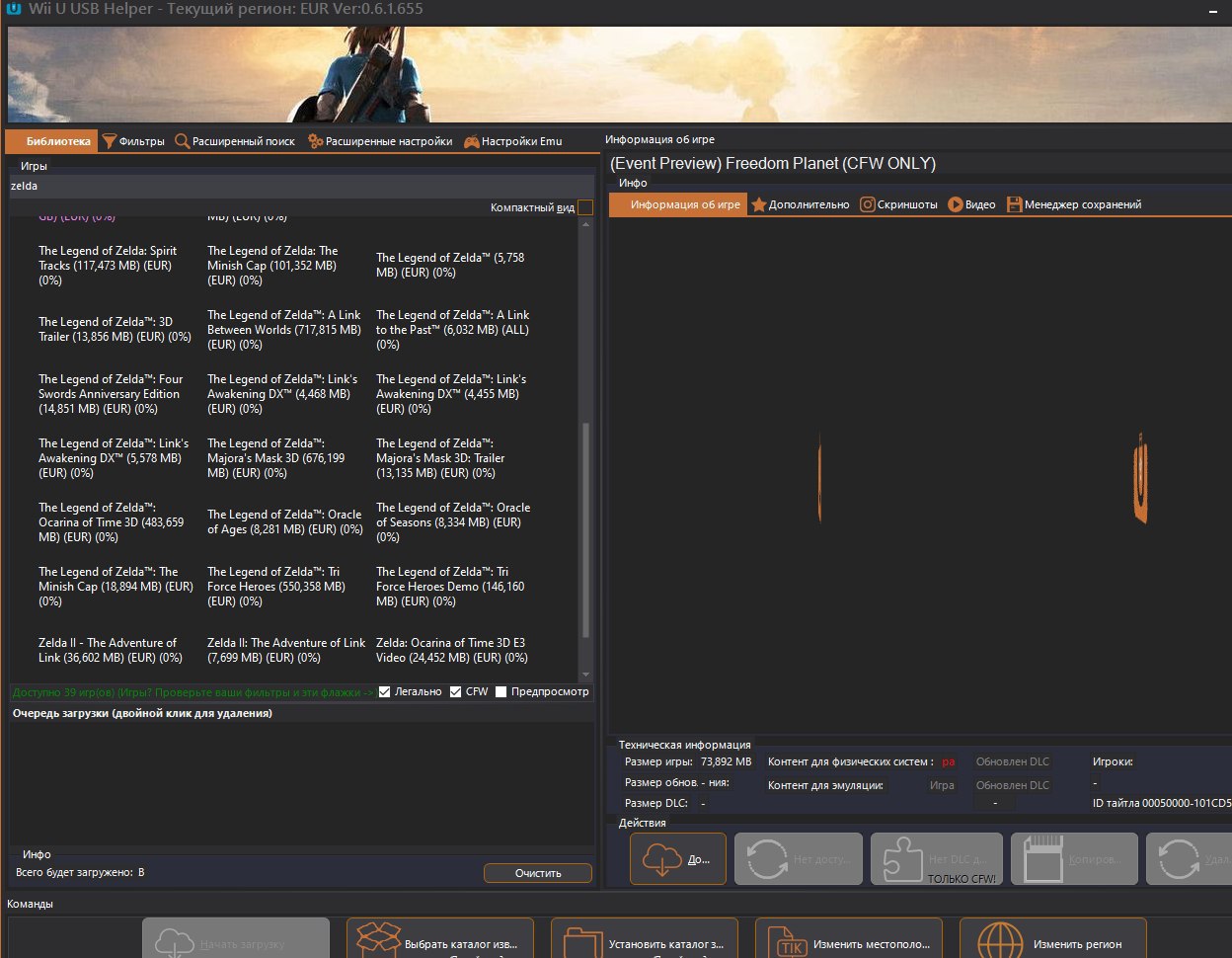Image resolution: width=1232 pixels, height=958 pixels.
Task: Select Majora's Mask 3D (676,199 MB)
Action: [x=276, y=458]
